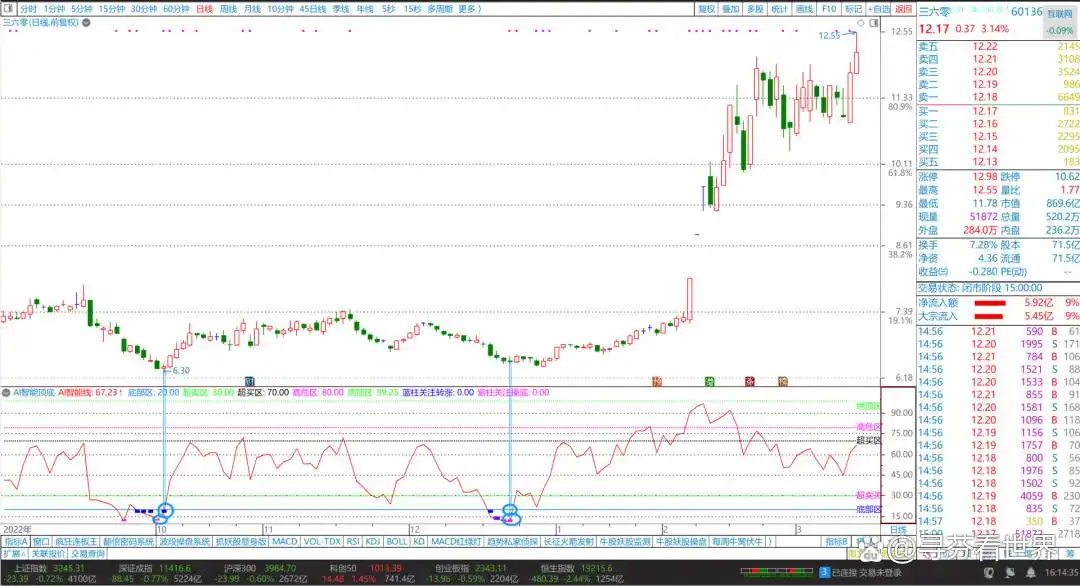Viewport: 1080px width, 586px height.
Task: Click the blue connection status icon
Action: 824,573
